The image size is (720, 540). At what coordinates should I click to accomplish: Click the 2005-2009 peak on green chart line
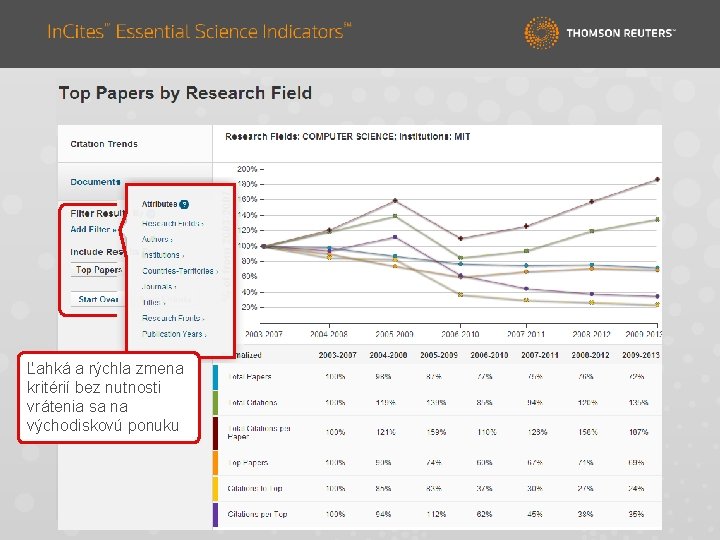pyautogui.click(x=395, y=216)
